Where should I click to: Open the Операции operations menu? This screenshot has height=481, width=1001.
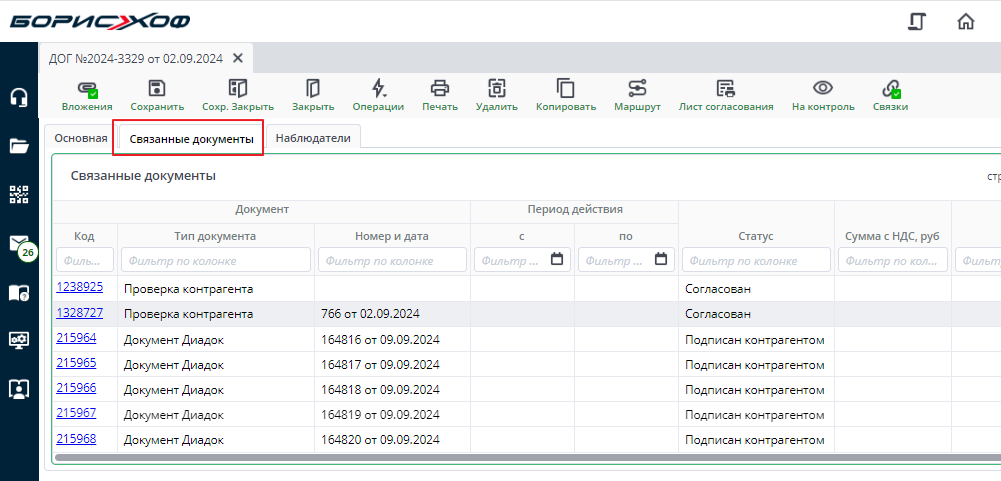(x=378, y=89)
